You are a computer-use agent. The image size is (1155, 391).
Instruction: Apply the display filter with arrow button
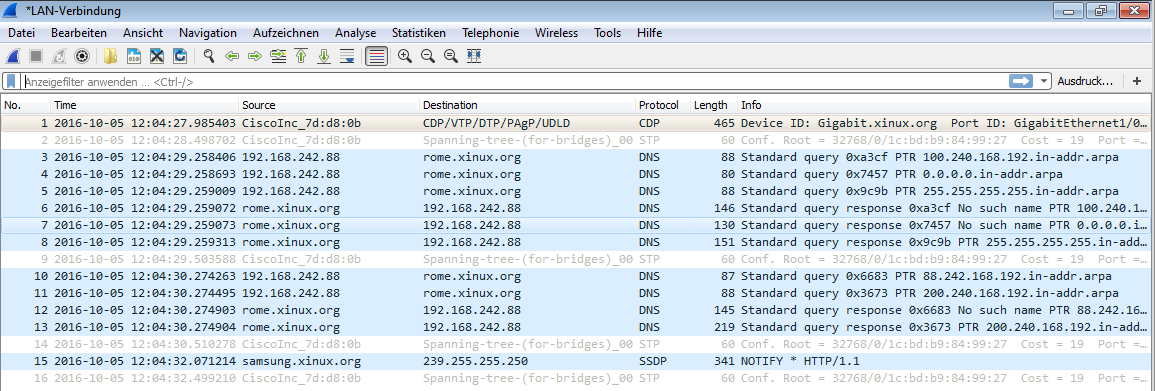pos(1022,81)
